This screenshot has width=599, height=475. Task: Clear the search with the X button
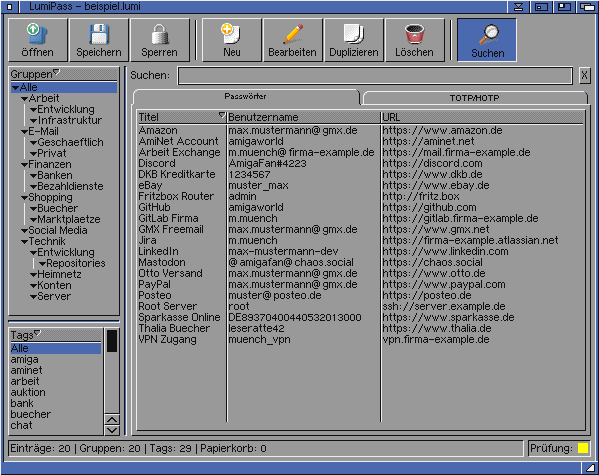[584, 75]
